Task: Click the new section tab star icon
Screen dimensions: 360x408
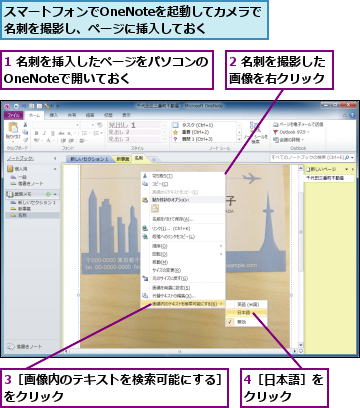Action: [x=154, y=160]
